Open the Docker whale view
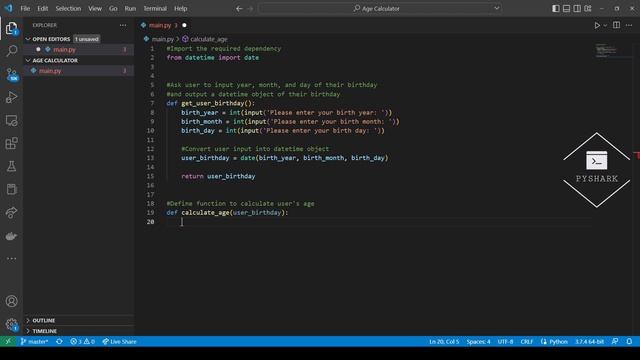640x360 pixels. tap(11, 236)
